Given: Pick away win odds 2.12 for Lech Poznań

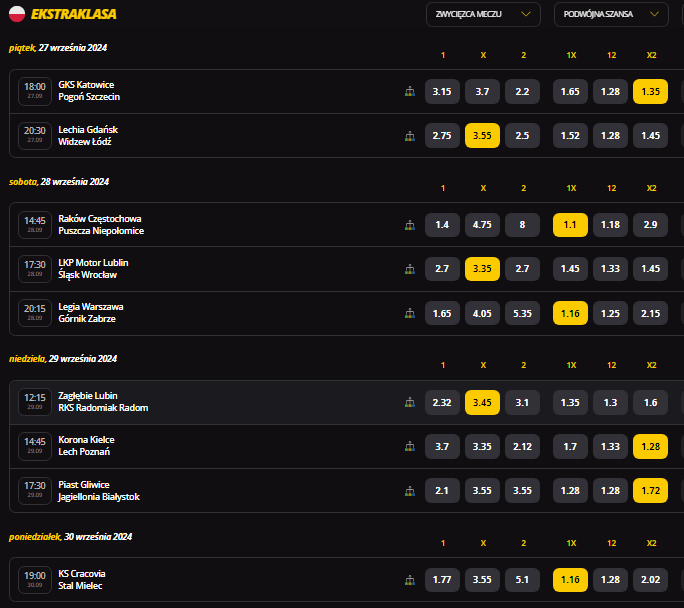Looking at the screenshot, I should (522, 446).
